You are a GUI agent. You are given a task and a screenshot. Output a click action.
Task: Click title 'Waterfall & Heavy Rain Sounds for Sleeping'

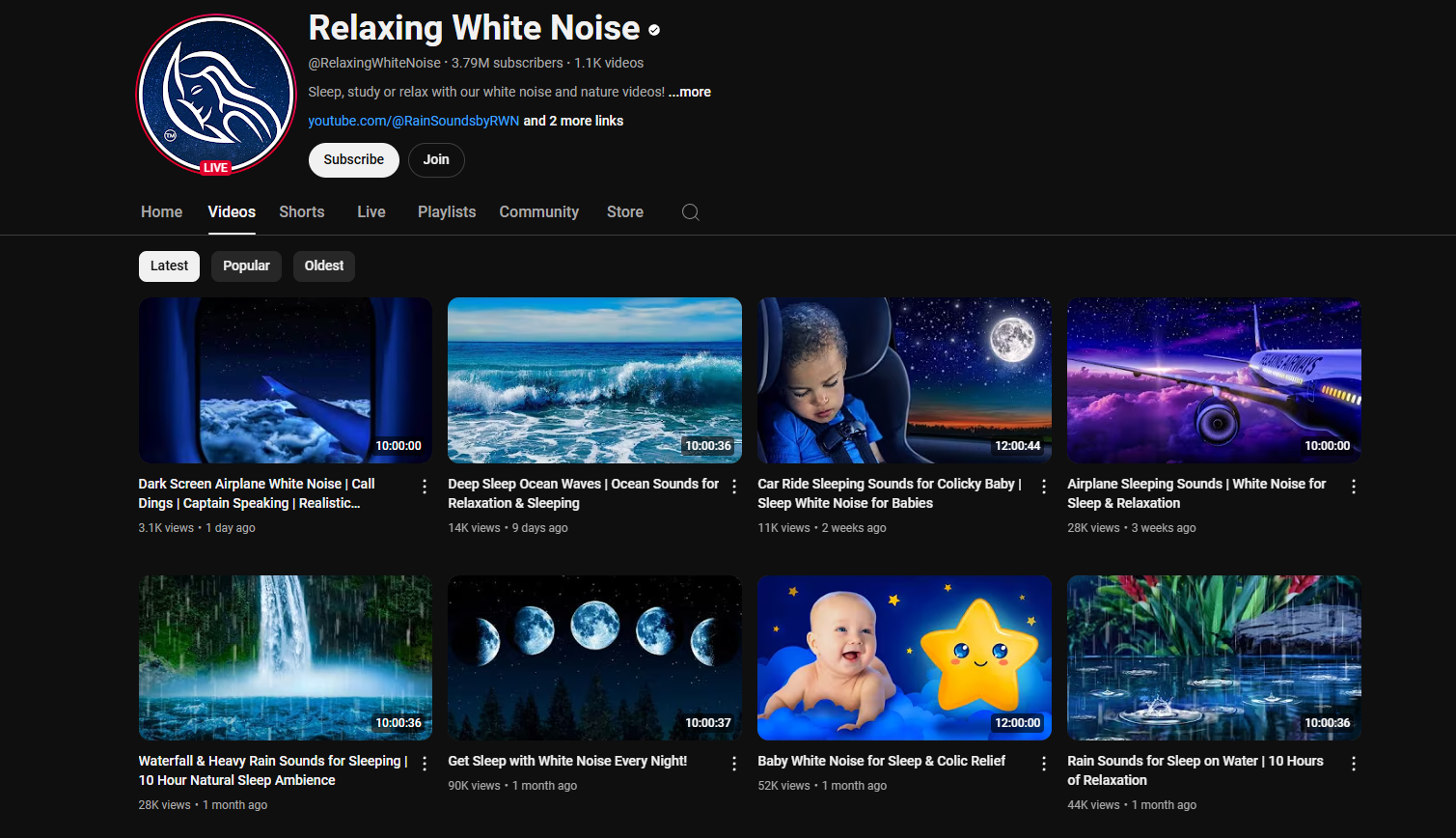[x=273, y=770]
